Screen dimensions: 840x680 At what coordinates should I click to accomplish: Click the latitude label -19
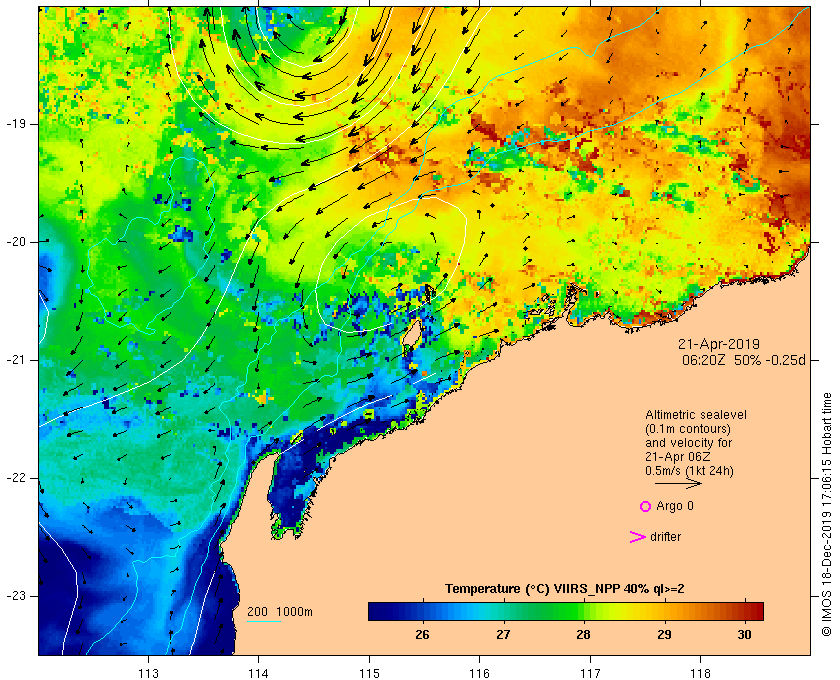click(16, 124)
